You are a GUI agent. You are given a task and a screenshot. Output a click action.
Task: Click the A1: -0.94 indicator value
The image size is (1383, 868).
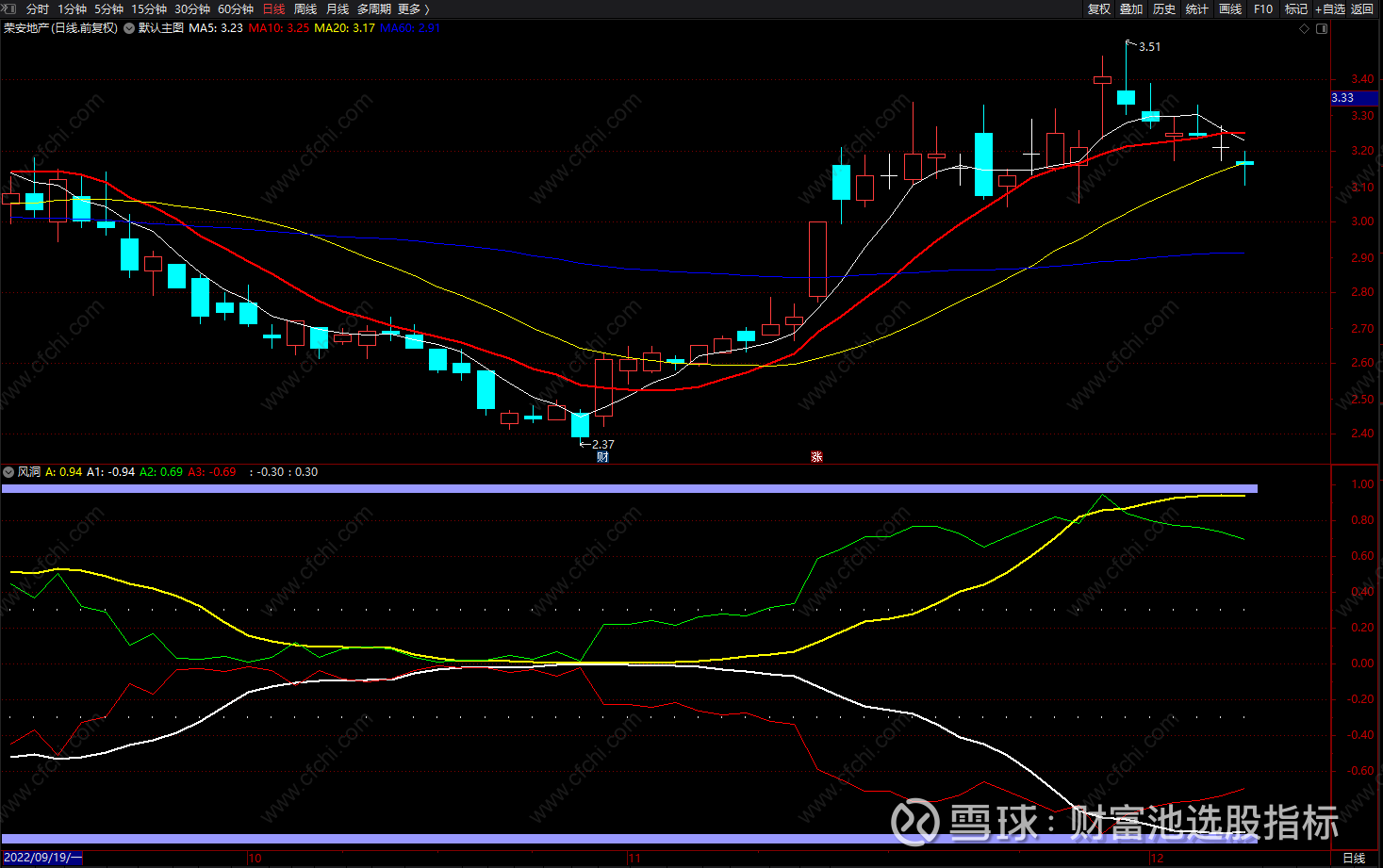(x=111, y=472)
